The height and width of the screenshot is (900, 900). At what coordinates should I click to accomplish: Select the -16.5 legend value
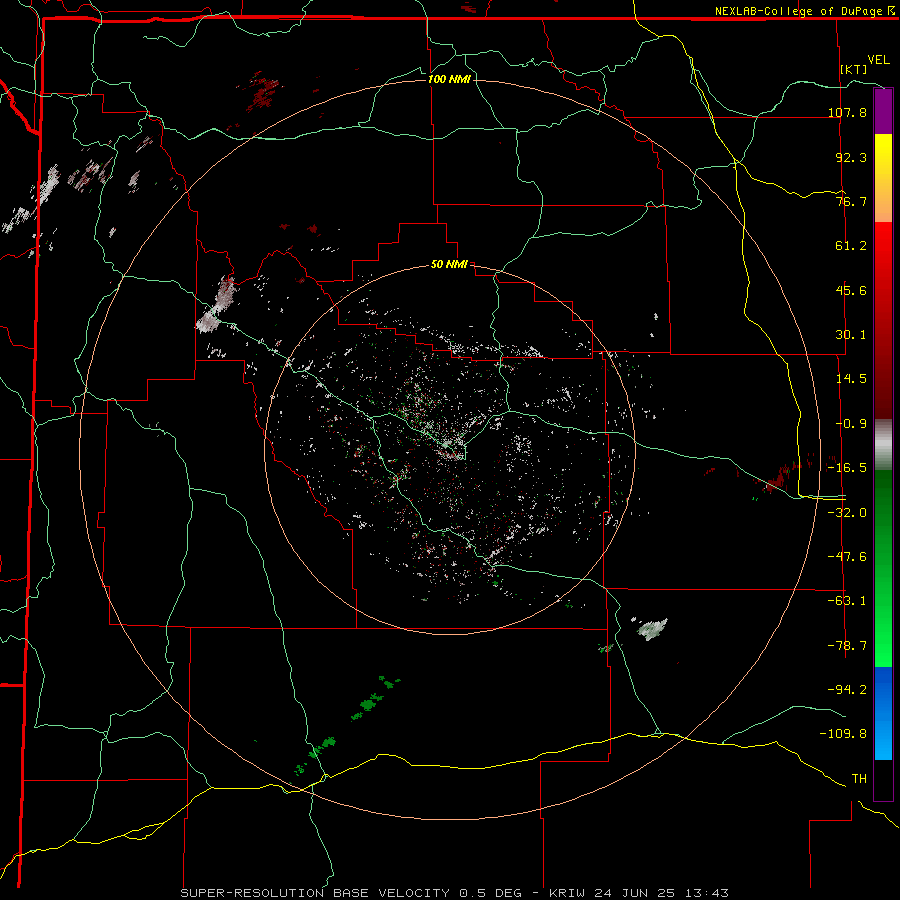847,468
